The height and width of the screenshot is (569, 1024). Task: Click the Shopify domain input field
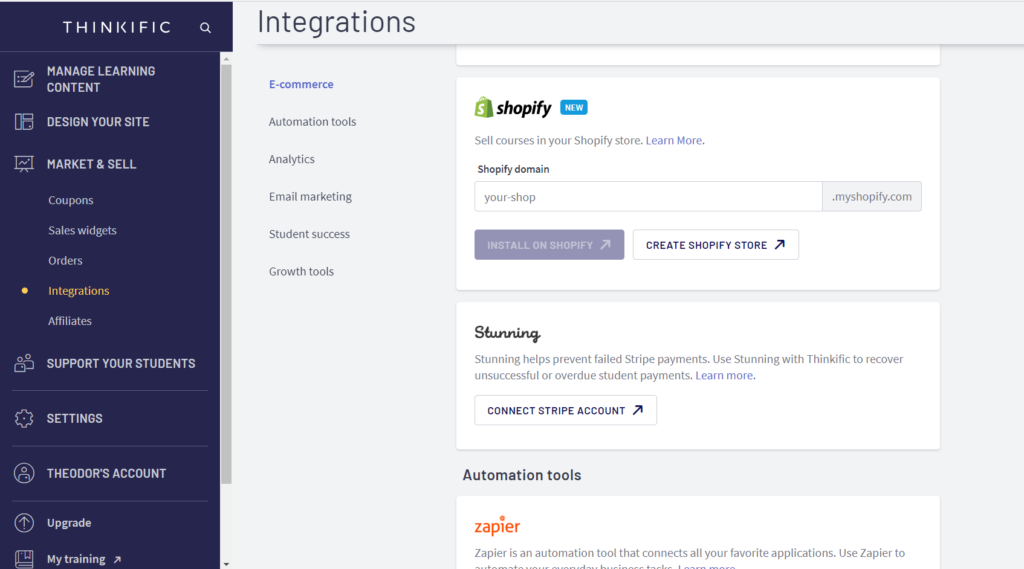pos(648,197)
